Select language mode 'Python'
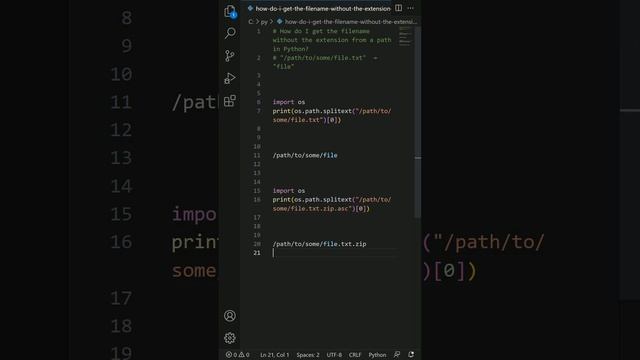 tap(377, 355)
